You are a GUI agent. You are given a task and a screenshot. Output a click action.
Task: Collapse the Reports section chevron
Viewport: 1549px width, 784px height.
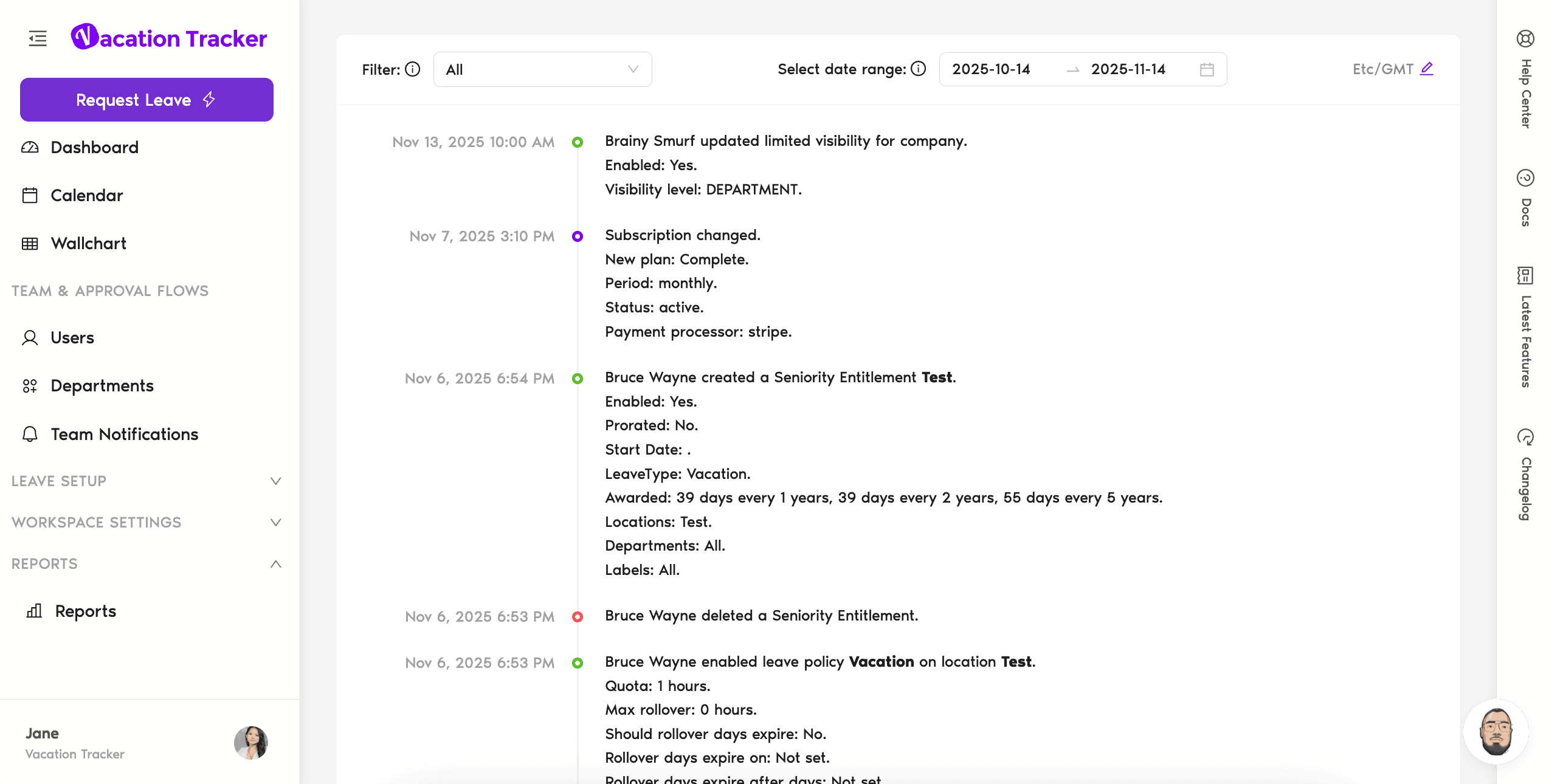coord(276,563)
